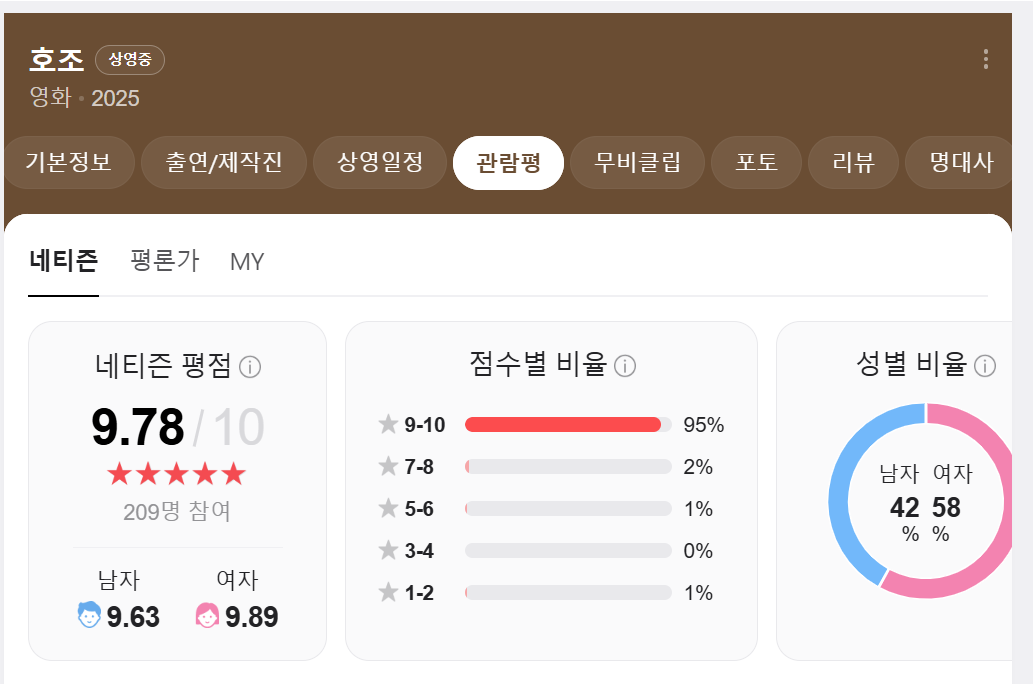
Task: Open the 출연/제작진 tab
Action: [x=223, y=161]
